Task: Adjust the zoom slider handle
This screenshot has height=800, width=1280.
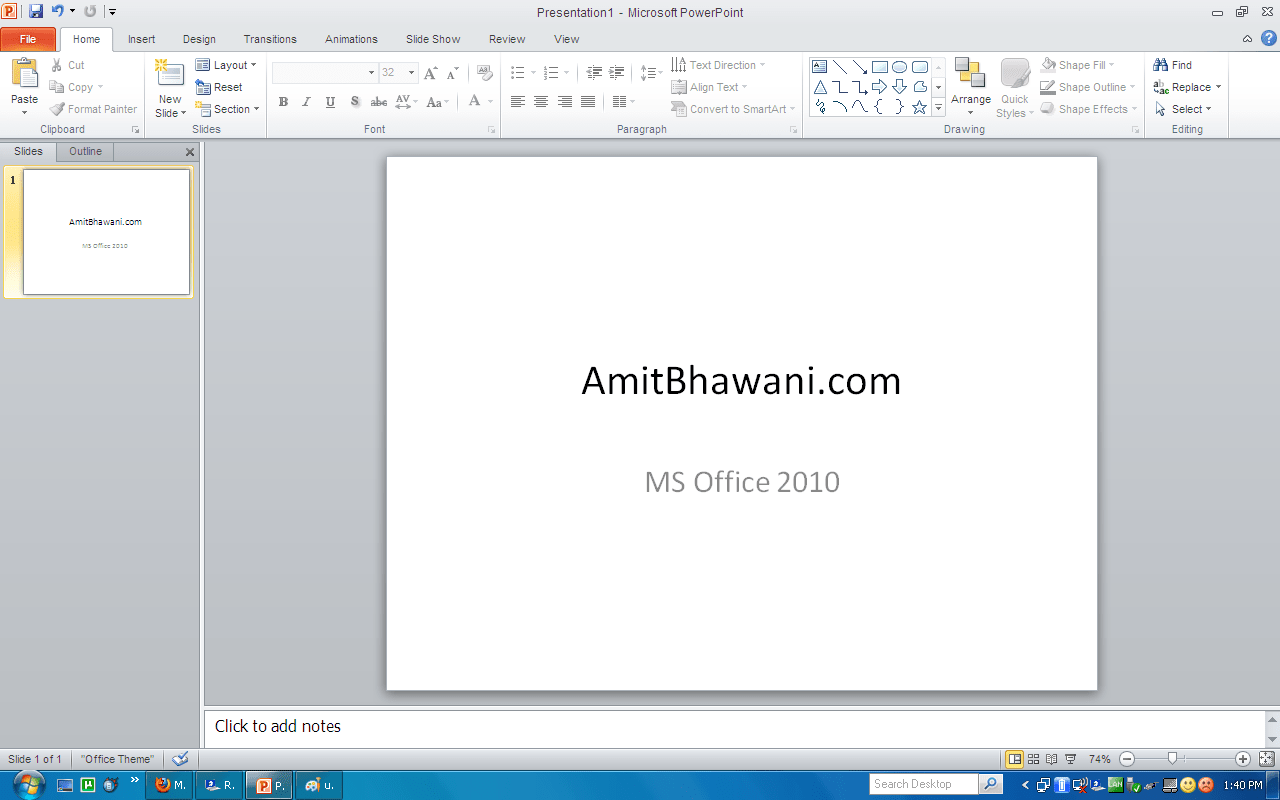Action: tap(1172, 759)
